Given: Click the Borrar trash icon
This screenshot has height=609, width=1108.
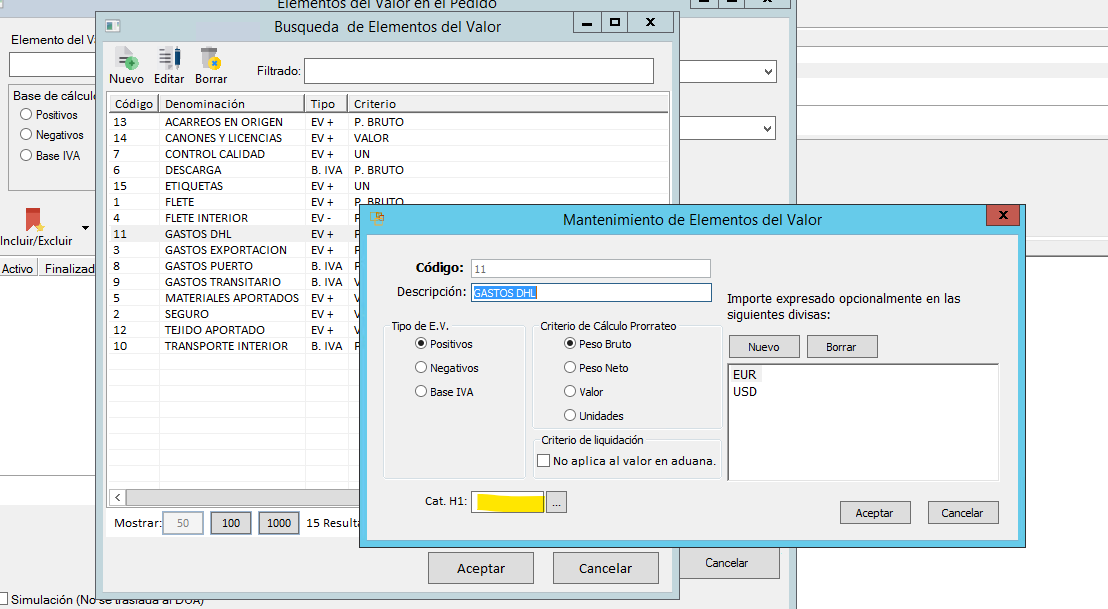Looking at the screenshot, I should (210, 59).
